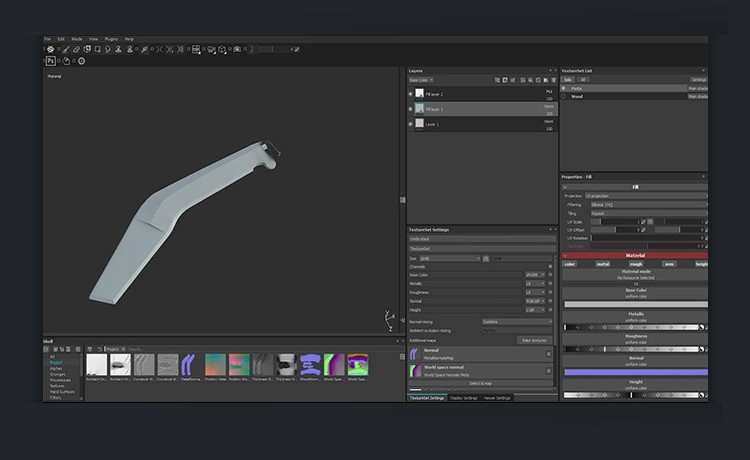Click Settings in TextureSet List

tap(699, 80)
